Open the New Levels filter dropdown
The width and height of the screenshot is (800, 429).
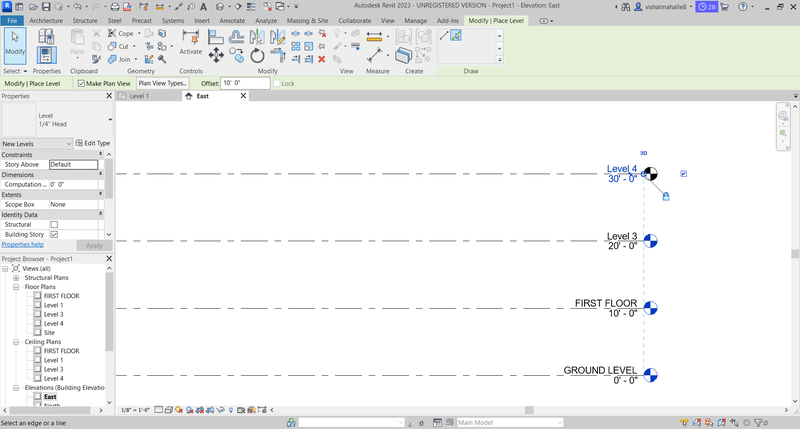[x=37, y=144]
